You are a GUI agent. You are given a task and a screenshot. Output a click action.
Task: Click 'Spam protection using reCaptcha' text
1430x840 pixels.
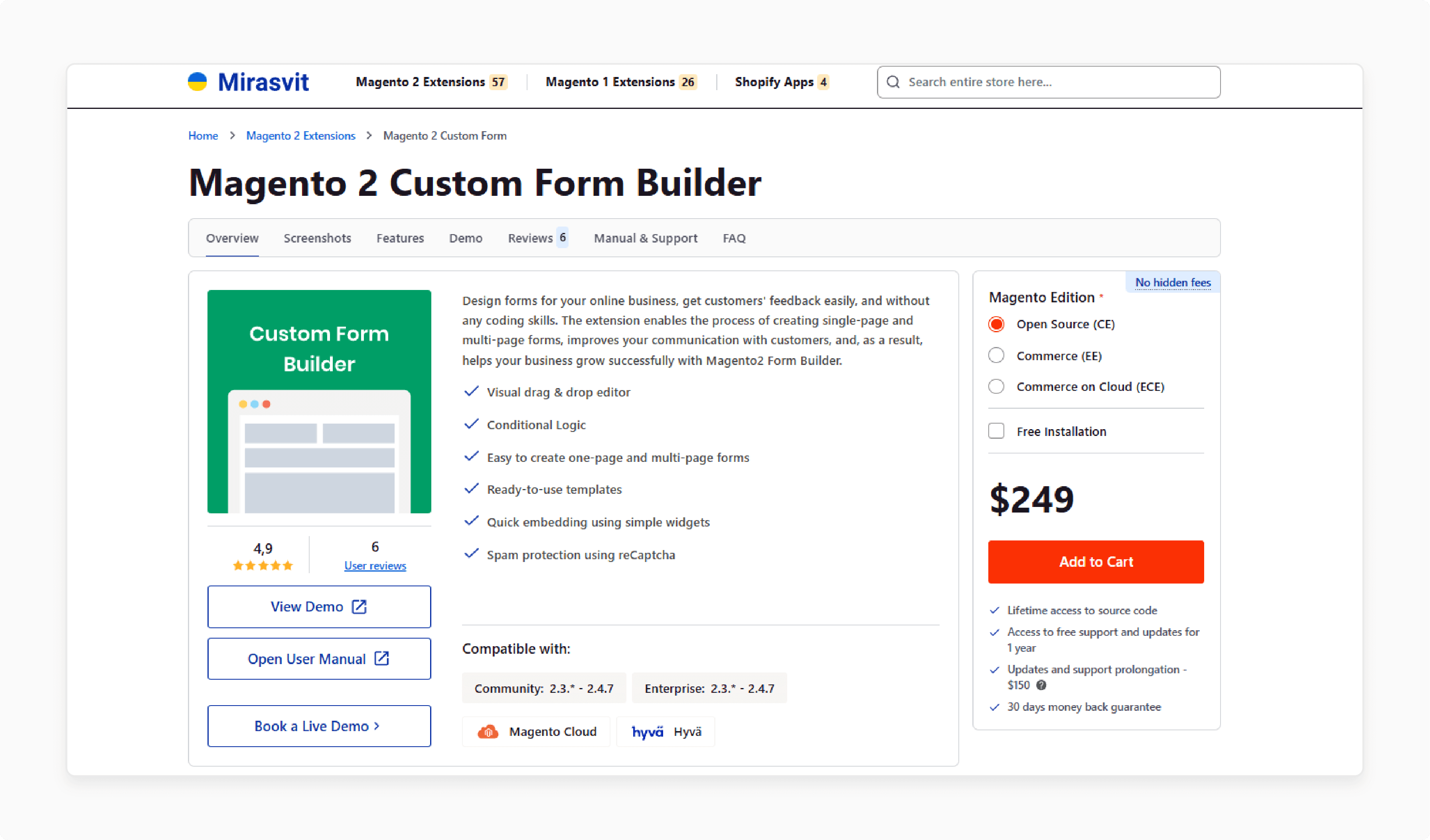tap(581, 555)
